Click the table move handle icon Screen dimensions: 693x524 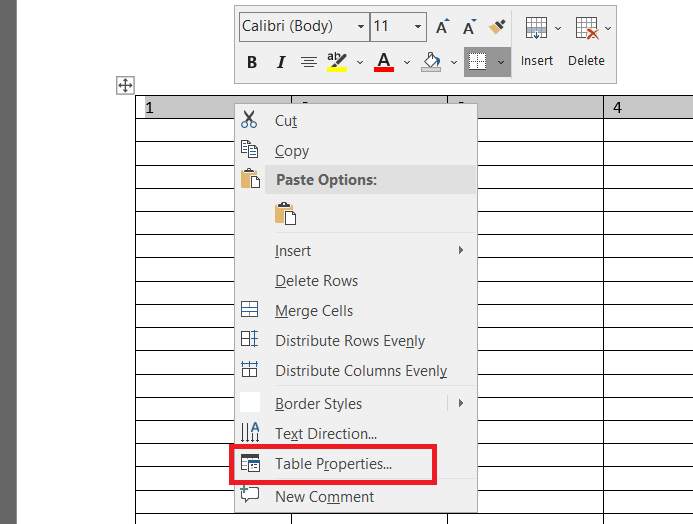point(126,86)
